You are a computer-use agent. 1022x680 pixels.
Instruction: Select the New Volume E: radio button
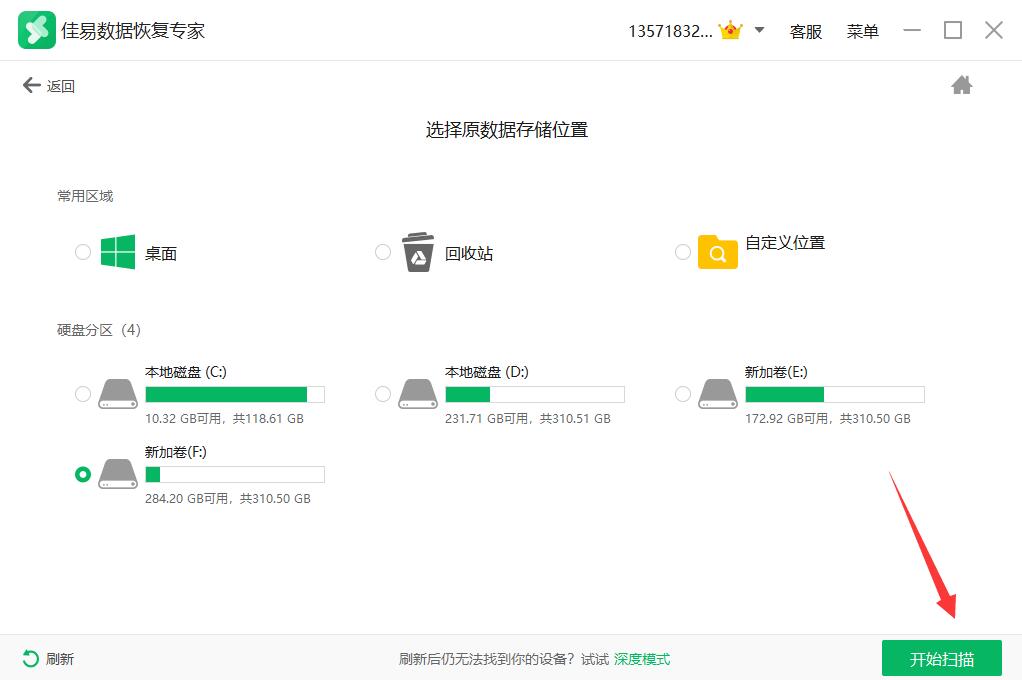pos(683,394)
